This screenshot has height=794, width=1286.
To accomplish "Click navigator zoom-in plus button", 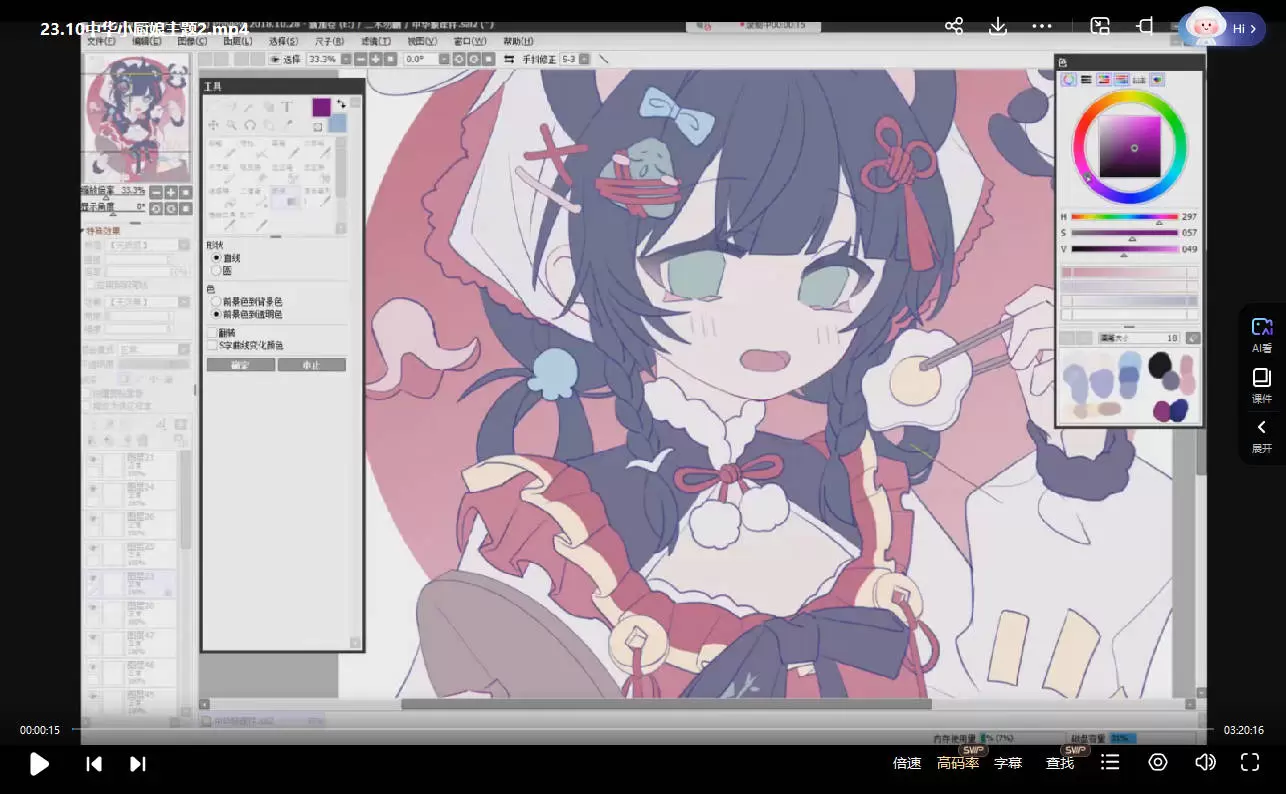I will tap(170, 192).
